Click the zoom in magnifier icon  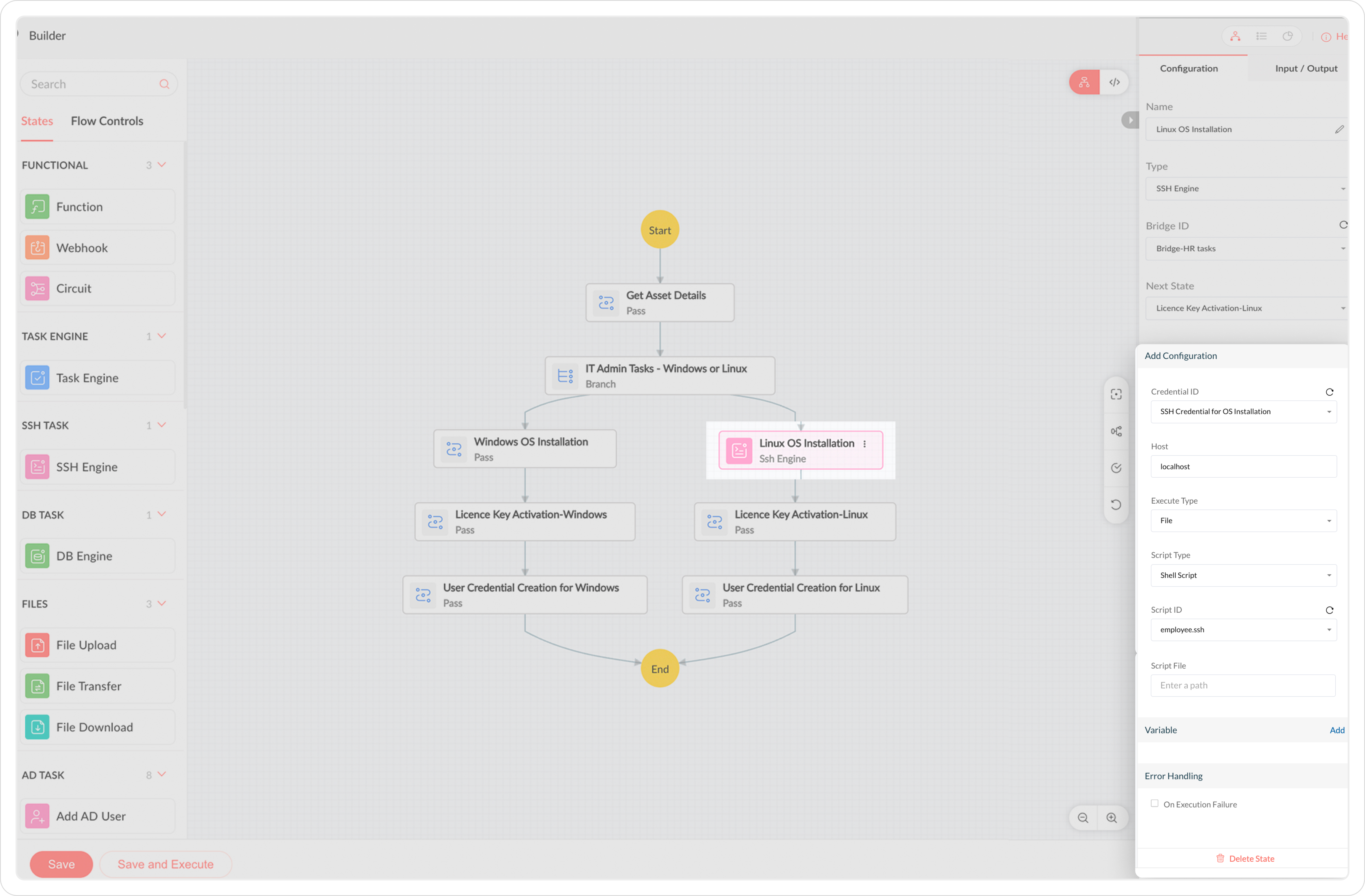[1112, 818]
